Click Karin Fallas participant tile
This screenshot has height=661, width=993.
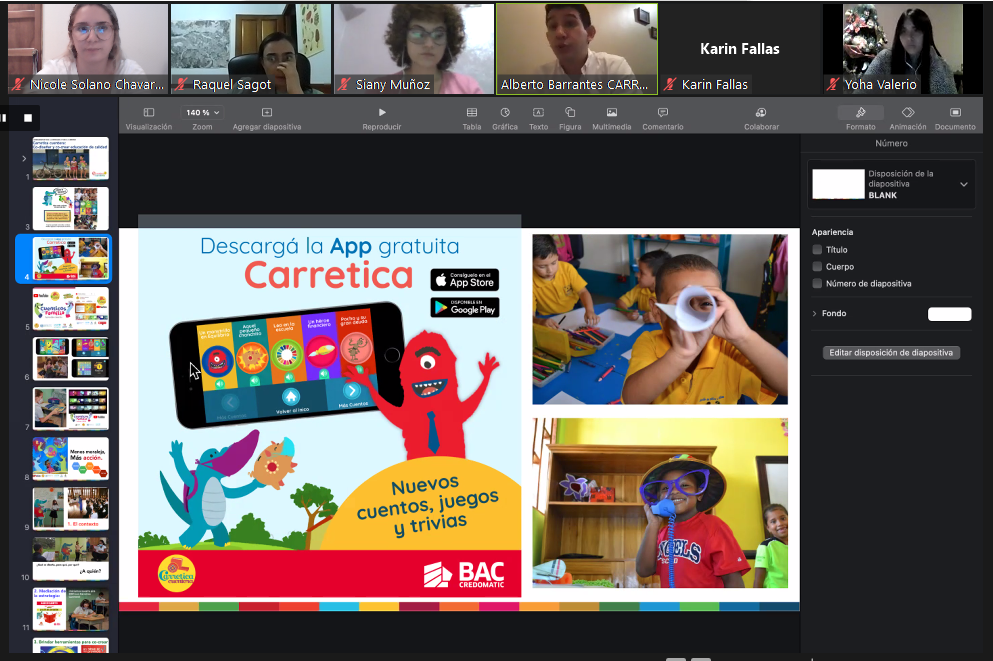click(740, 49)
